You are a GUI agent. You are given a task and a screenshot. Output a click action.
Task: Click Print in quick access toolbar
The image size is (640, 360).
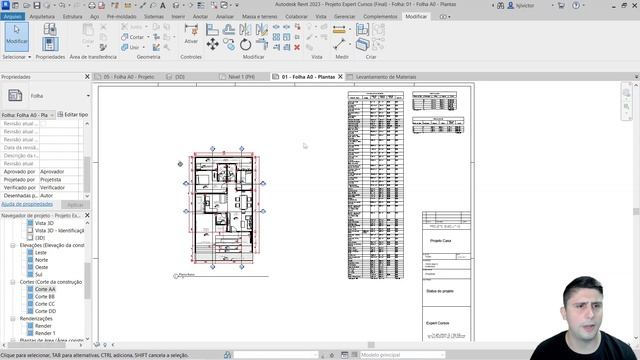[x=92, y=5]
